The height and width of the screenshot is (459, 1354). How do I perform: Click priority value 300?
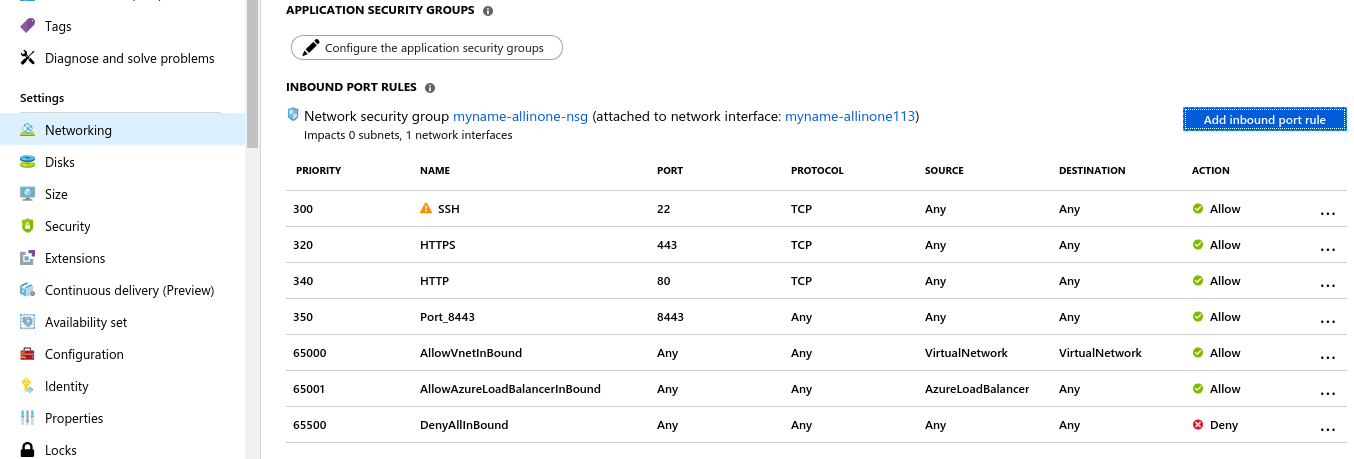pyautogui.click(x=303, y=209)
